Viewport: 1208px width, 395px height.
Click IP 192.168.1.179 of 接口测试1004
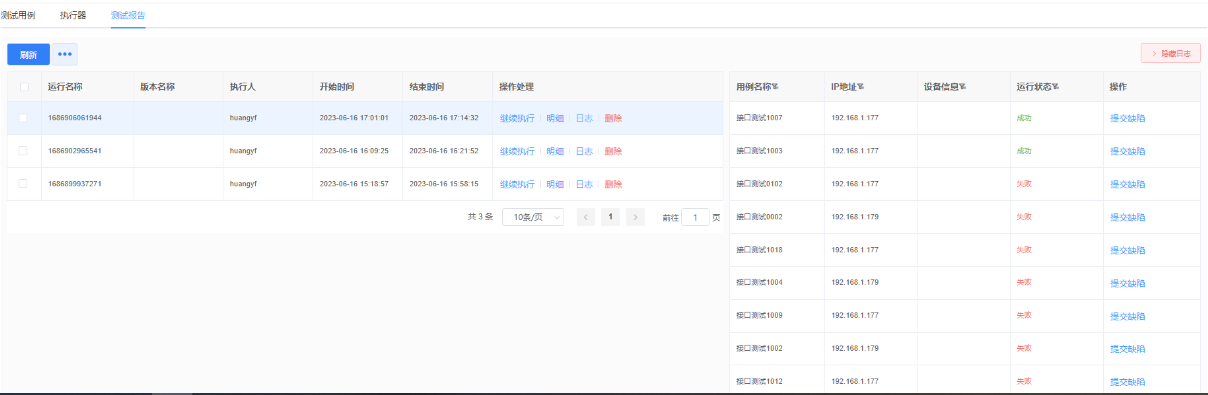coord(855,283)
